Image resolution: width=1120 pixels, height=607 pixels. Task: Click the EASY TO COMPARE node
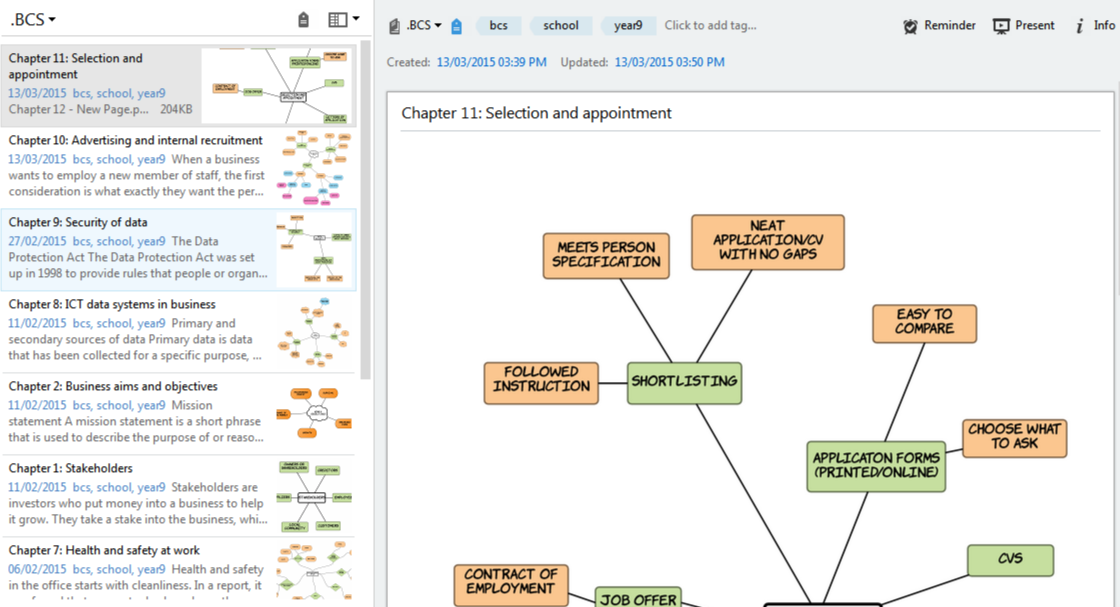click(x=924, y=323)
